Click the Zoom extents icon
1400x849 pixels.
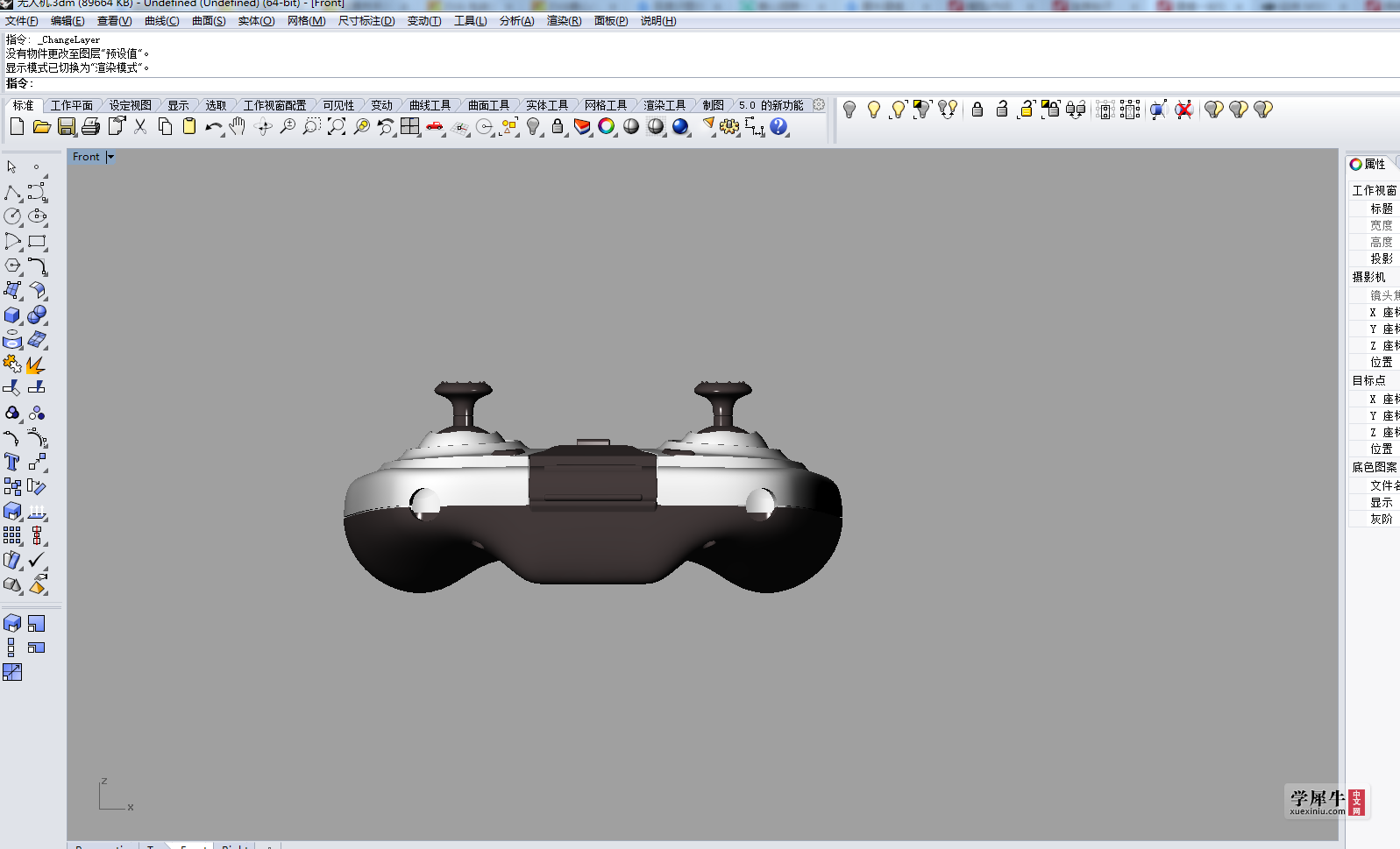point(337,127)
